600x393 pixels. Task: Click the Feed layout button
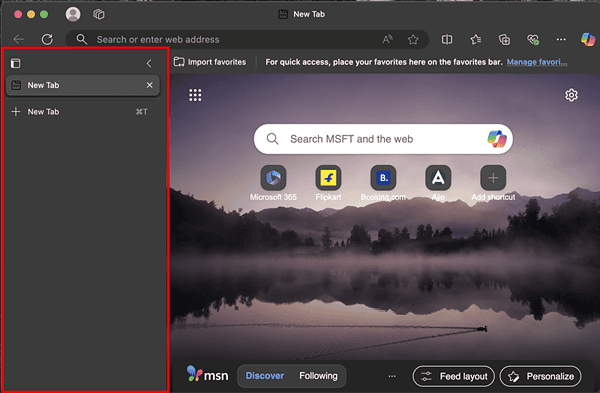[453, 376]
